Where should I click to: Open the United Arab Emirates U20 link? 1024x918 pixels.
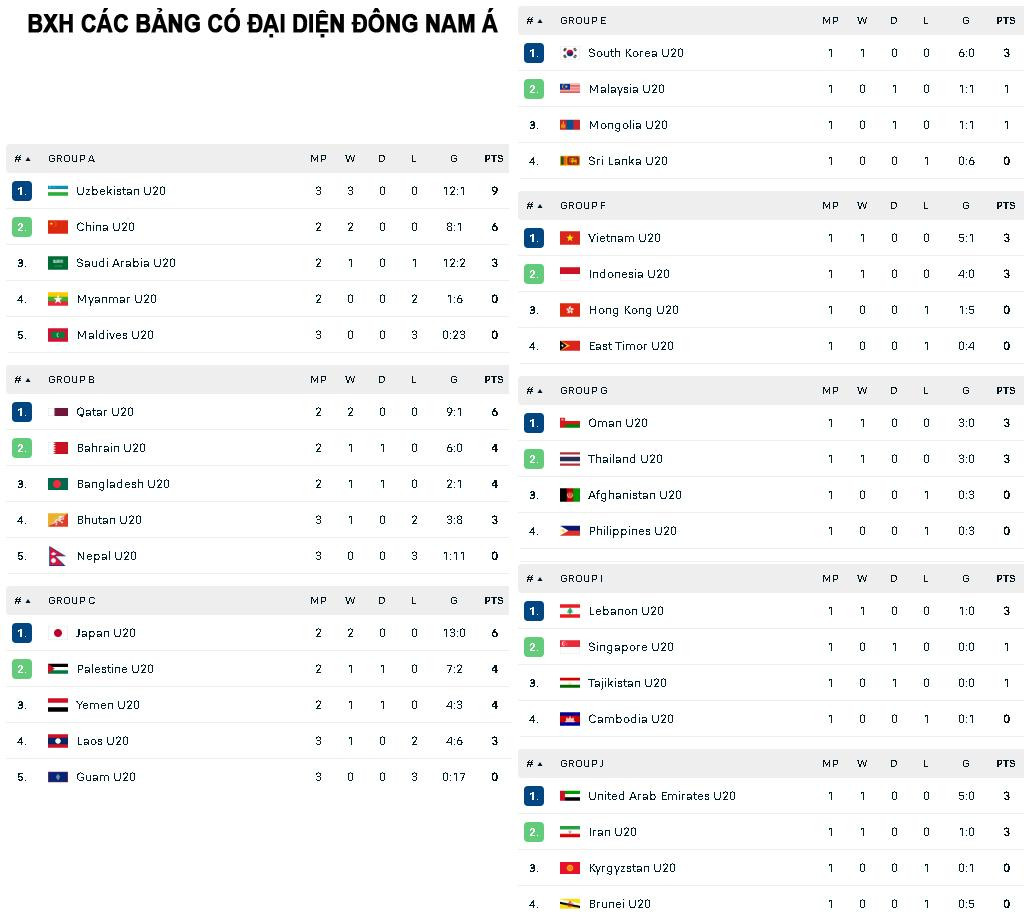pos(661,796)
